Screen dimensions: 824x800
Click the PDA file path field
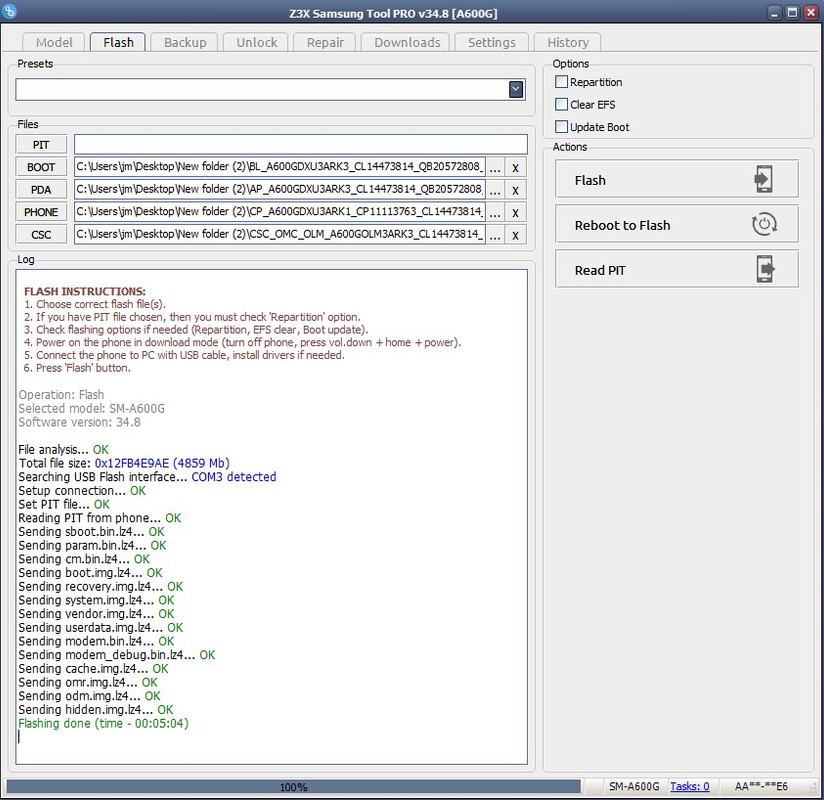280,189
